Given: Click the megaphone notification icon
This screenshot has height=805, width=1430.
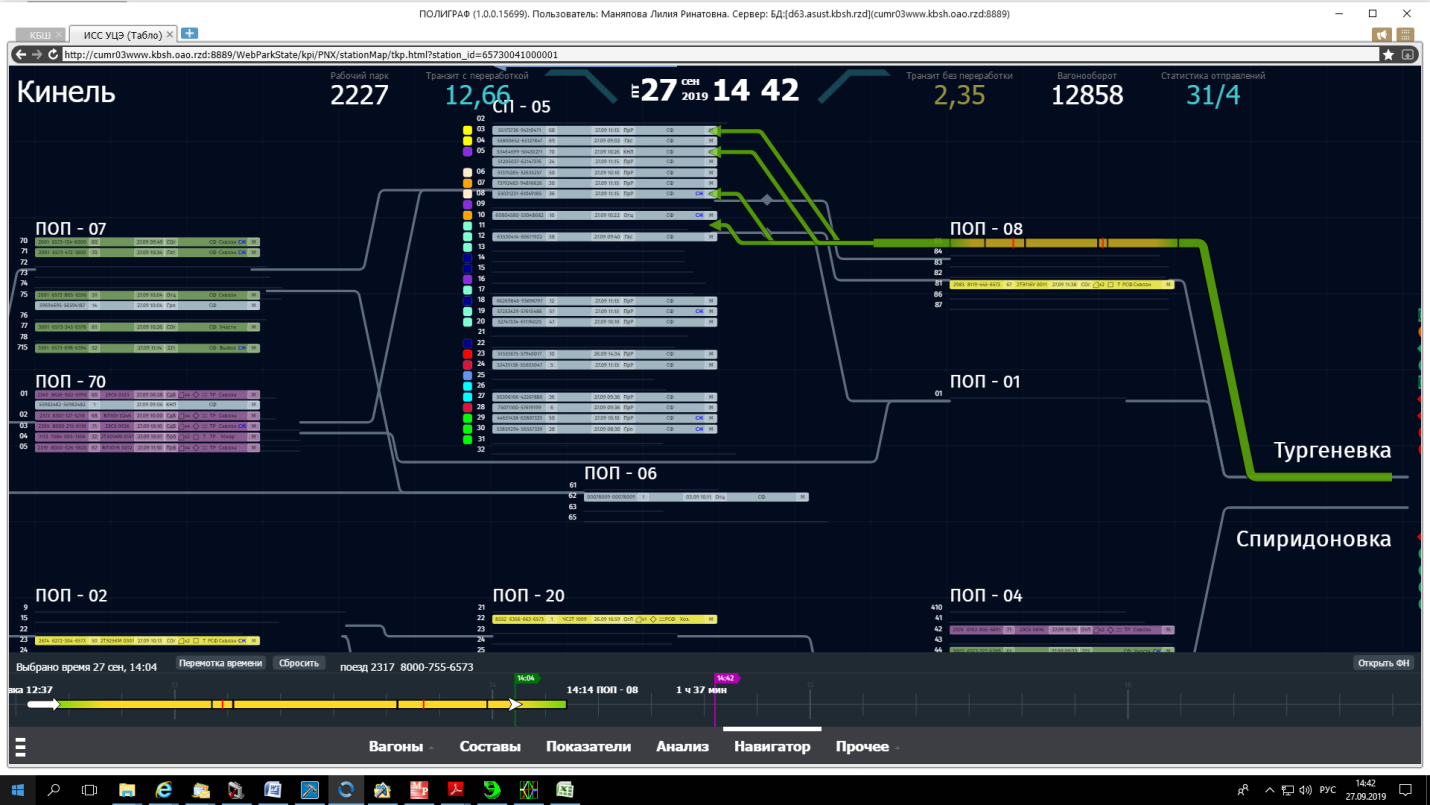Looking at the screenshot, I should 1383,34.
